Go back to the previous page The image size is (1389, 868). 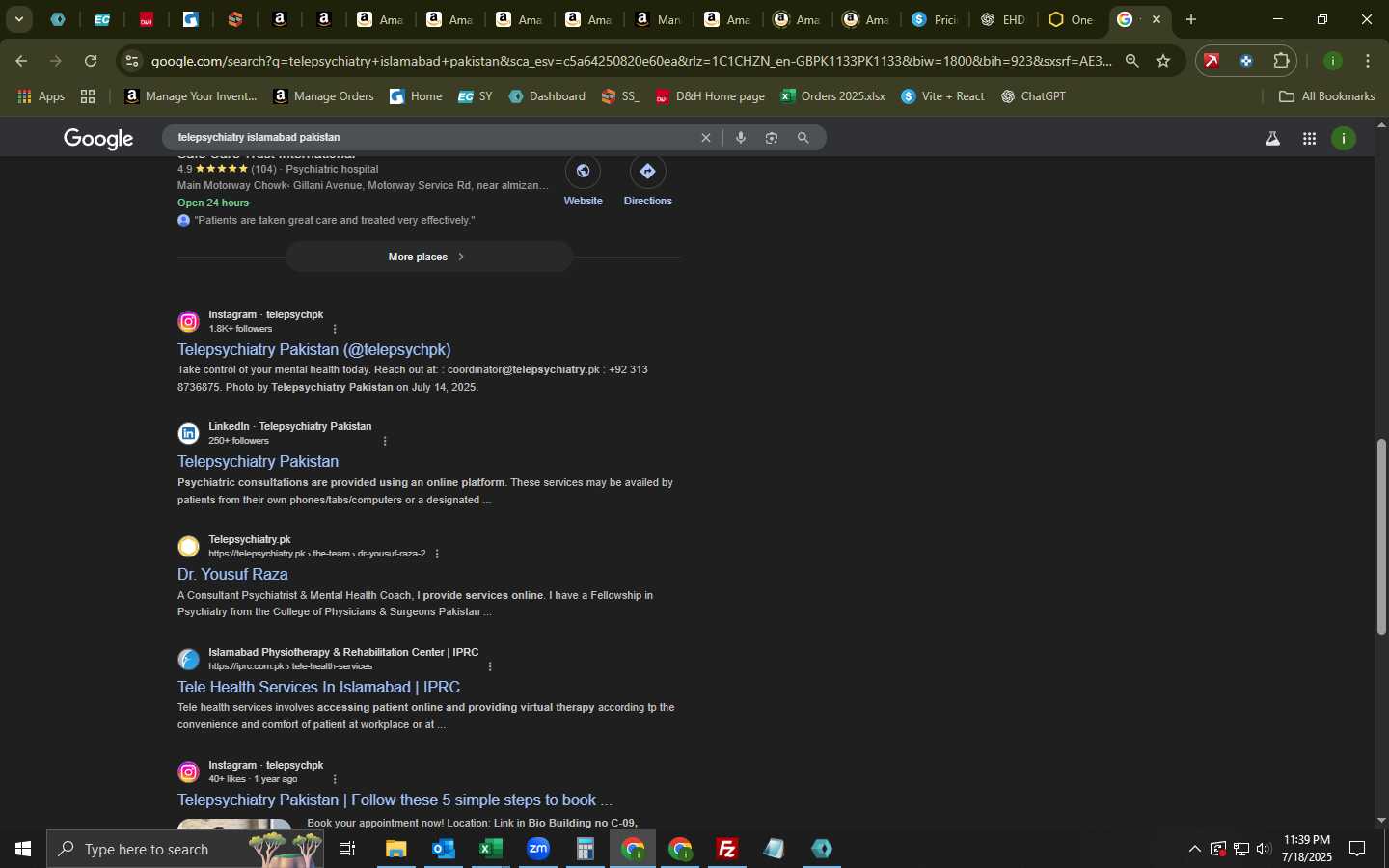(21, 61)
